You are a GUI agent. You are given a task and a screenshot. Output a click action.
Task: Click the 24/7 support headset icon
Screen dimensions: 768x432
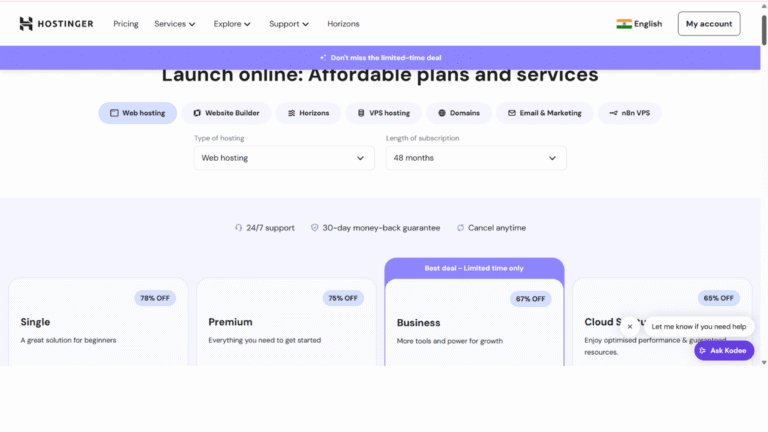click(x=239, y=228)
